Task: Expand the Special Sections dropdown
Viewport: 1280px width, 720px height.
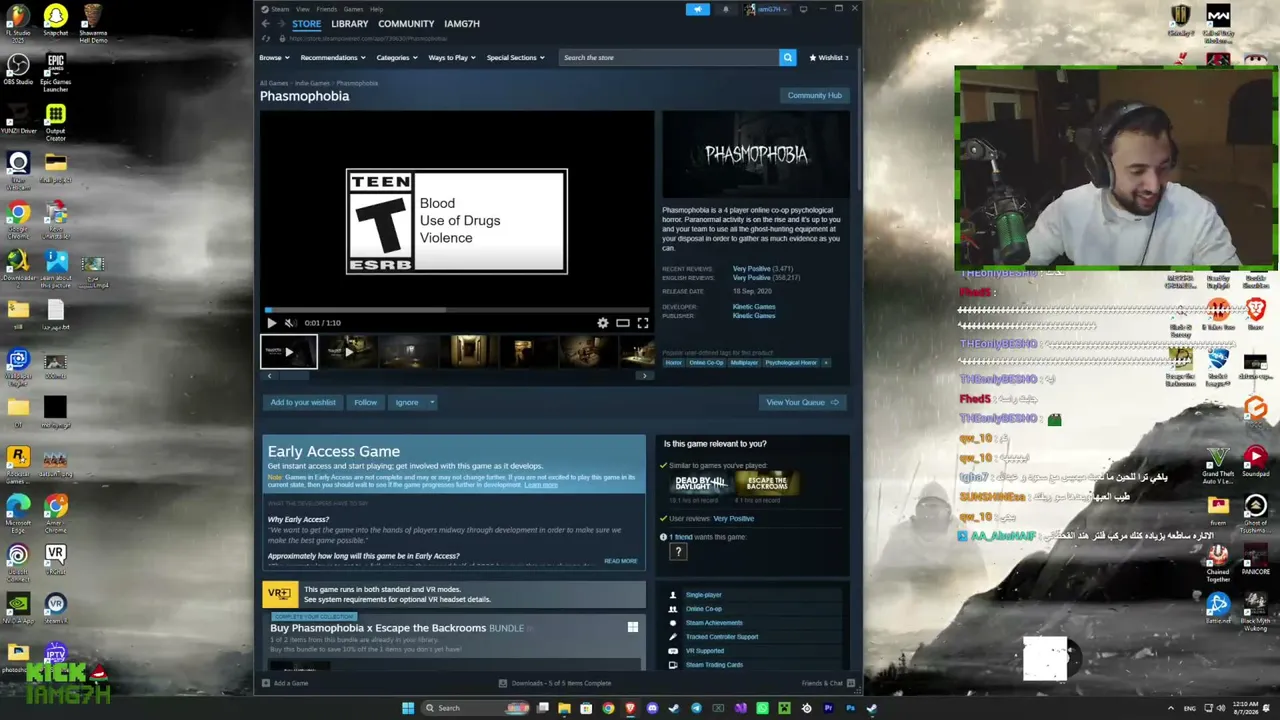Action: [x=515, y=57]
